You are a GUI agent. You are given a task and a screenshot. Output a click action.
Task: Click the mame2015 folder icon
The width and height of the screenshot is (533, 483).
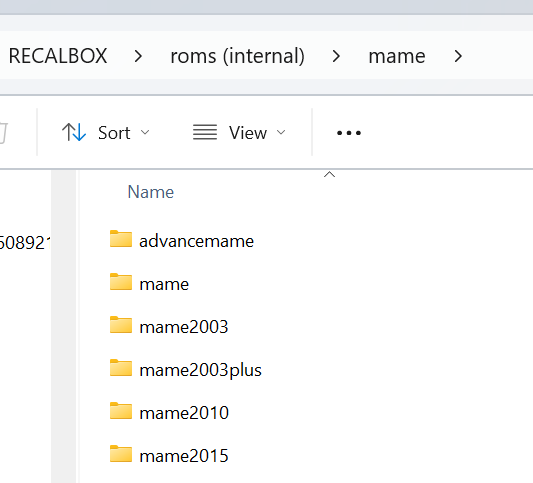tap(121, 454)
